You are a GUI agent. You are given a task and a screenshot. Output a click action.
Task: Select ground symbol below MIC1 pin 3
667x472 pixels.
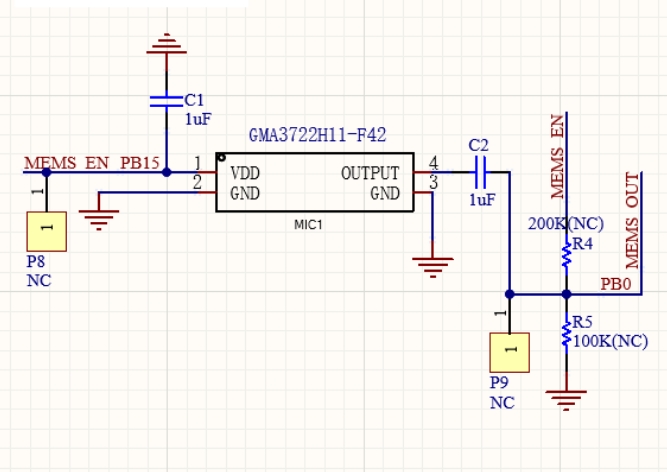[x=432, y=266]
